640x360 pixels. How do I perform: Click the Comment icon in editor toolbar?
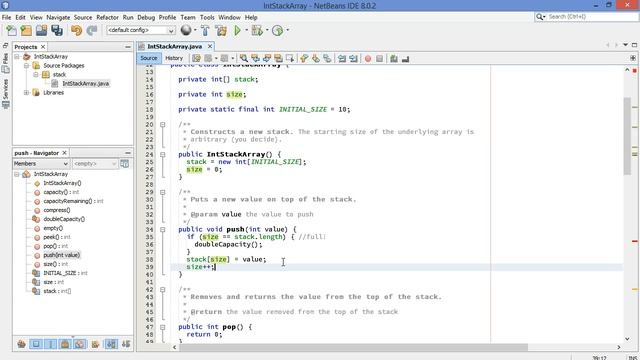coord(393,59)
